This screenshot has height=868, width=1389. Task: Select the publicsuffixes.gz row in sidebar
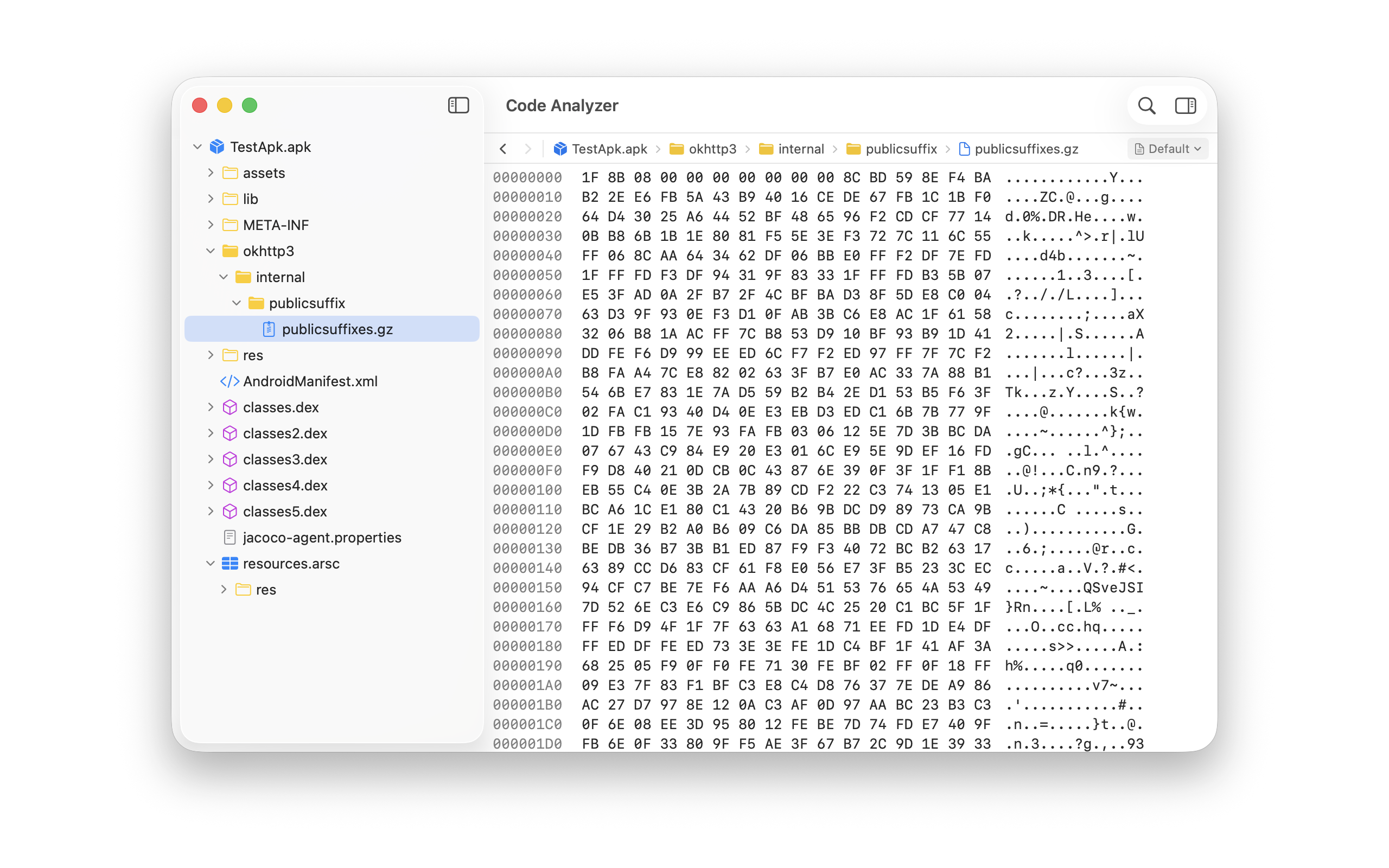coord(332,329)
